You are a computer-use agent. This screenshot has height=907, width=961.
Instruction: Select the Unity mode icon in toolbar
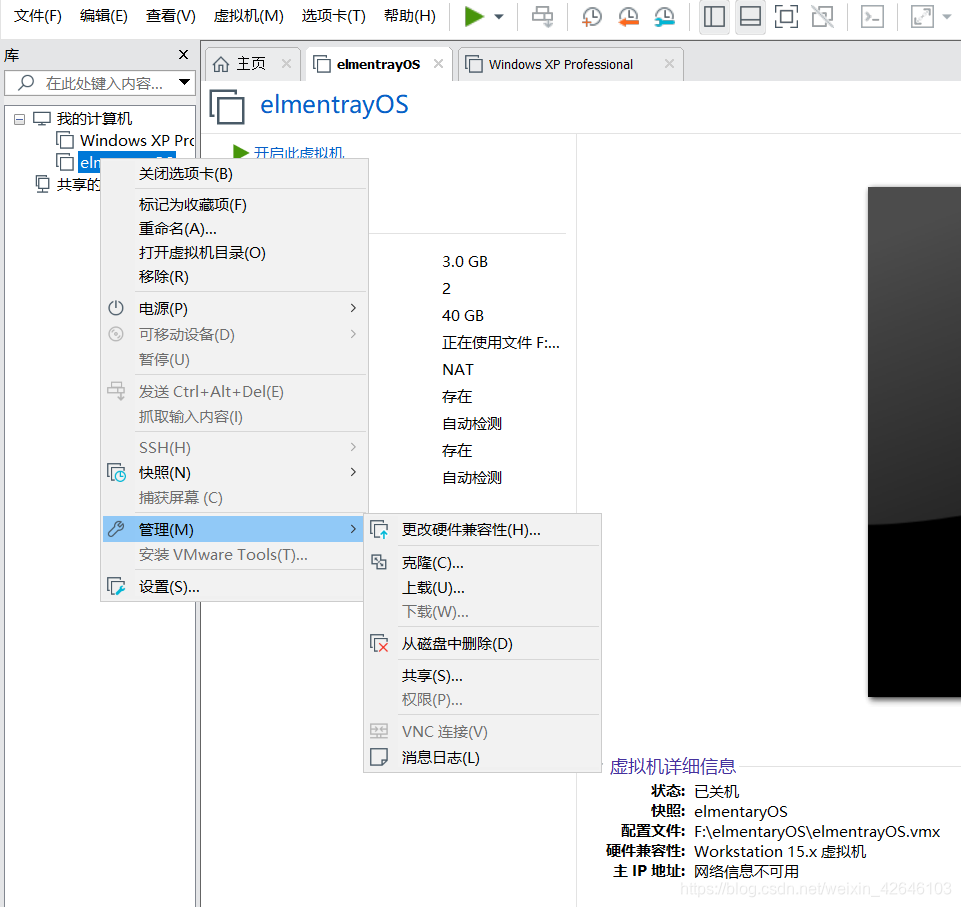[x=822, y=17]
